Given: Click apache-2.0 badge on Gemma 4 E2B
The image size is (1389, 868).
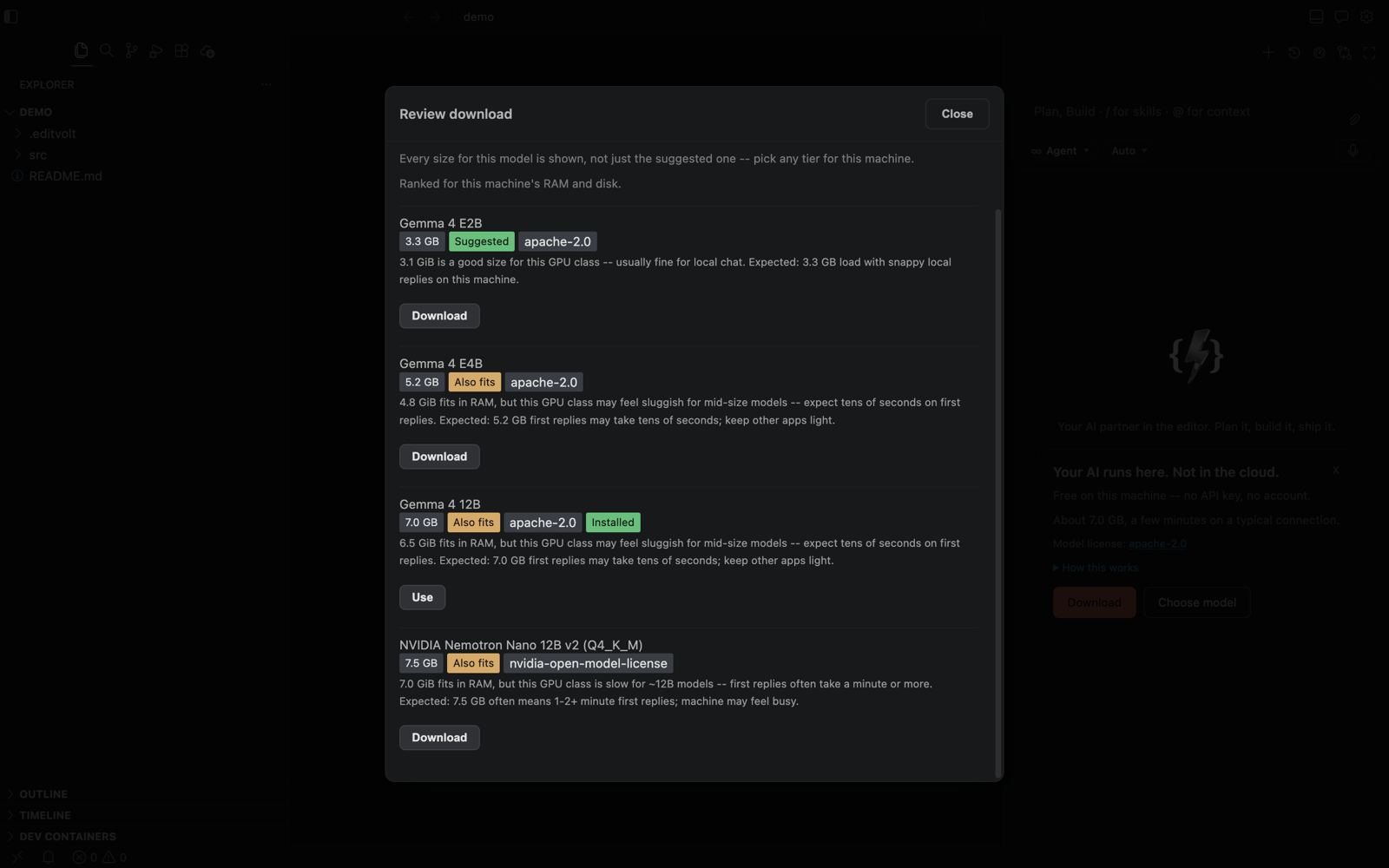Looking at the screenshot, I should click(557, 241).
